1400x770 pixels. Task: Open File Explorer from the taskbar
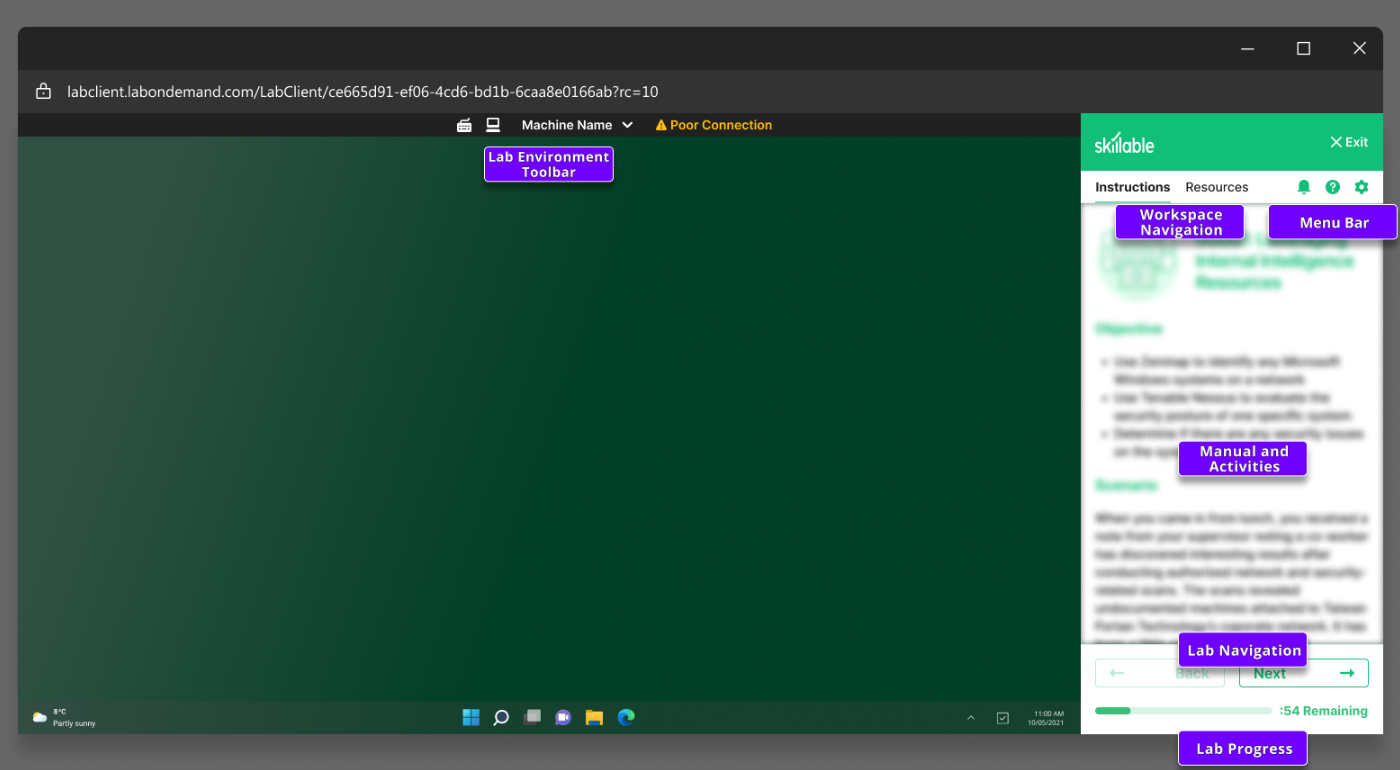595,717
